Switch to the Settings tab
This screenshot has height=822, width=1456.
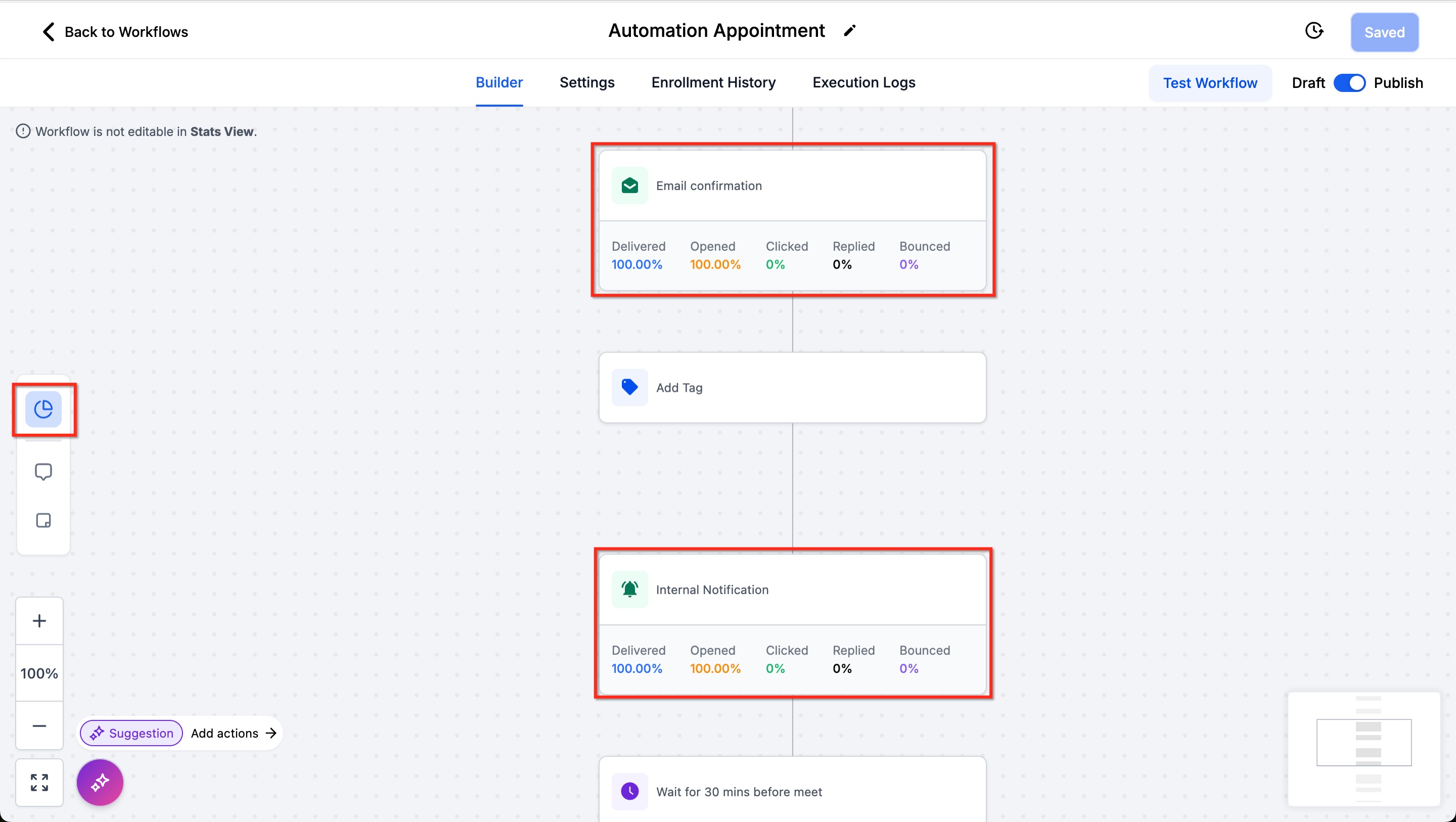tap(586, 82)
